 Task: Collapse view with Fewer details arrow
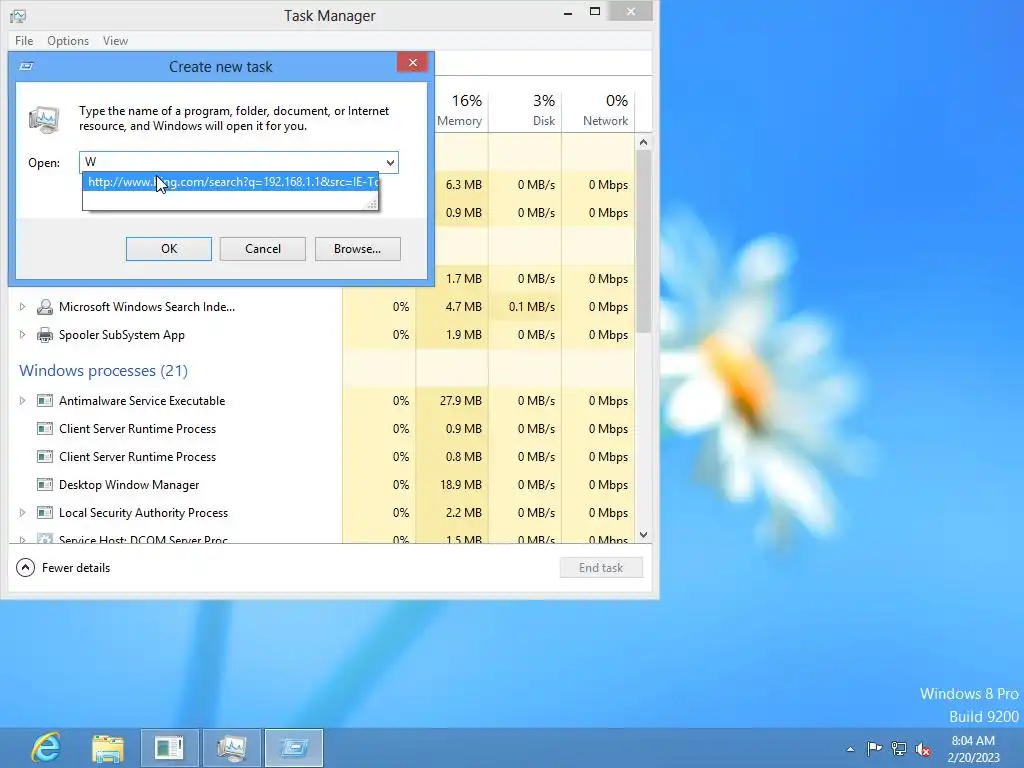click(25, 568)
